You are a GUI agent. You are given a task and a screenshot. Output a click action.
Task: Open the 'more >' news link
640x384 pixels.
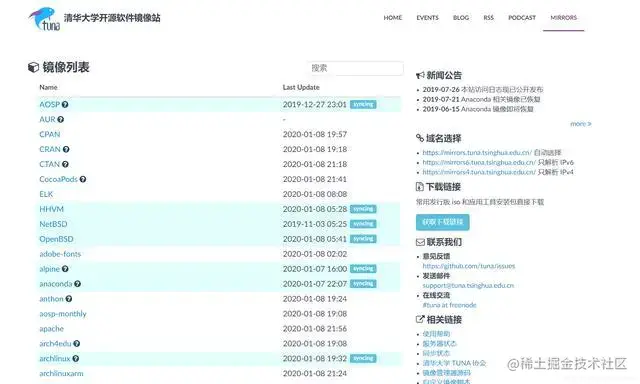[580, 124]
